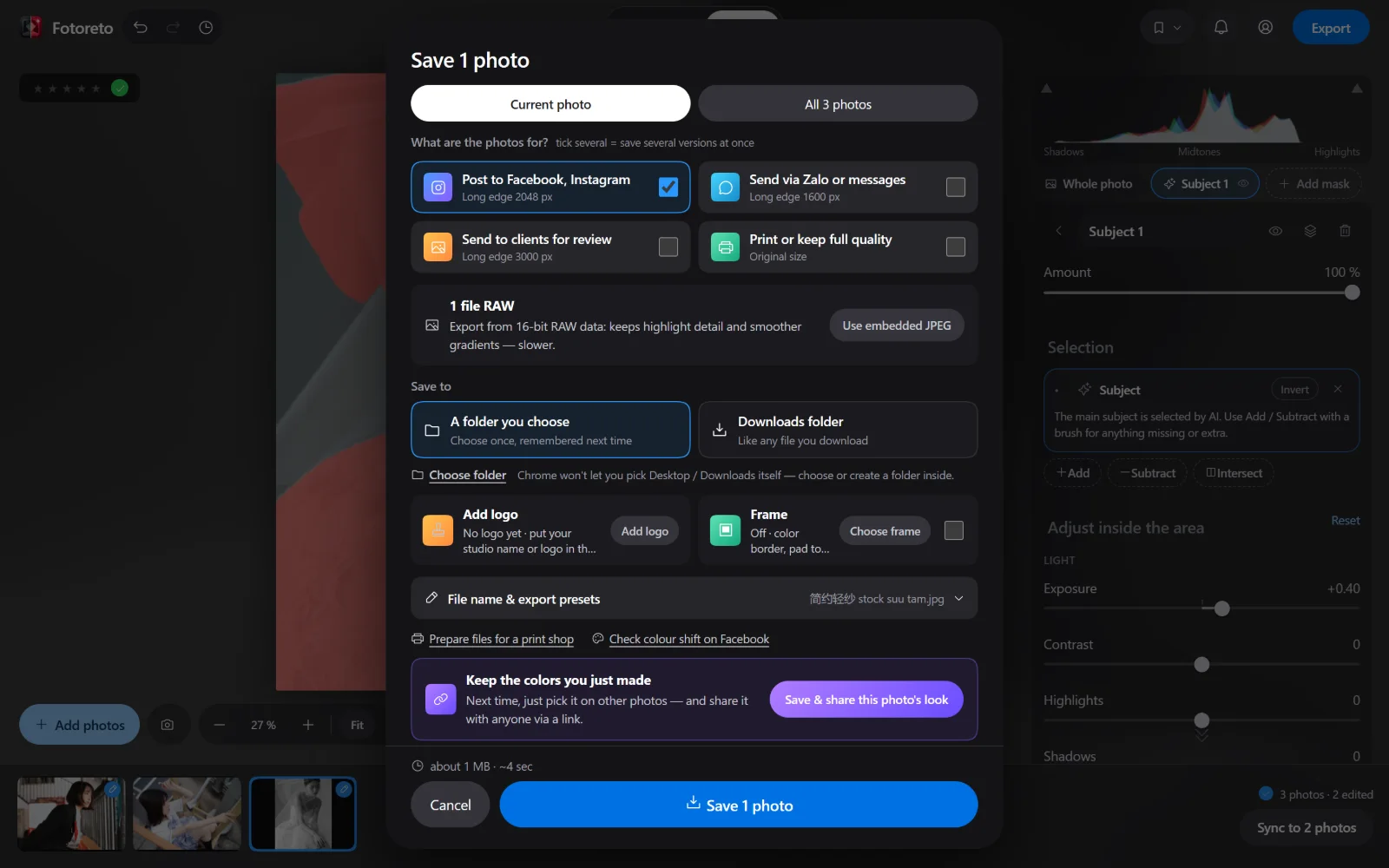Toggle Subject 1 visibility eye in header
This screenshot has height=868, width=1389.
1275,231
